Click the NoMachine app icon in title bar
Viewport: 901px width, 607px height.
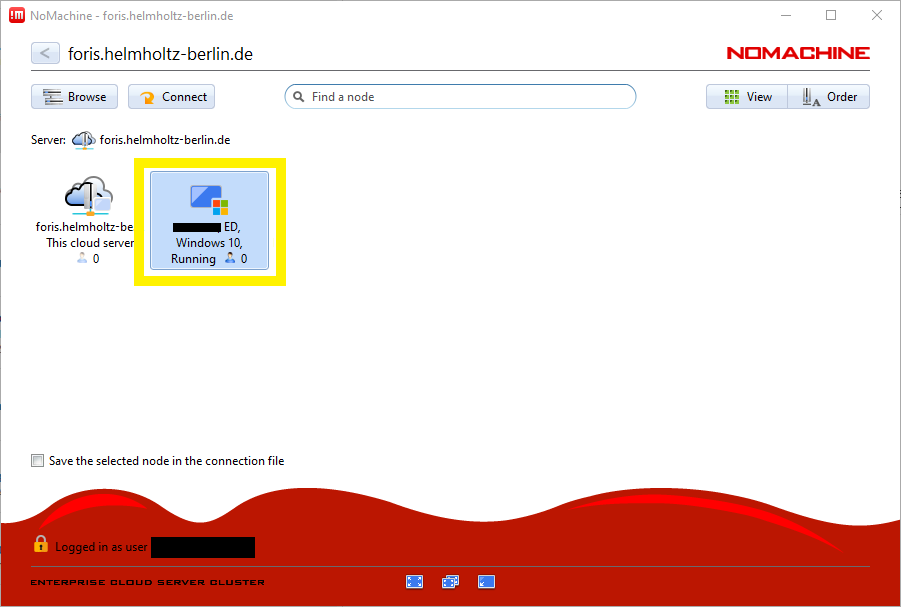17,16
